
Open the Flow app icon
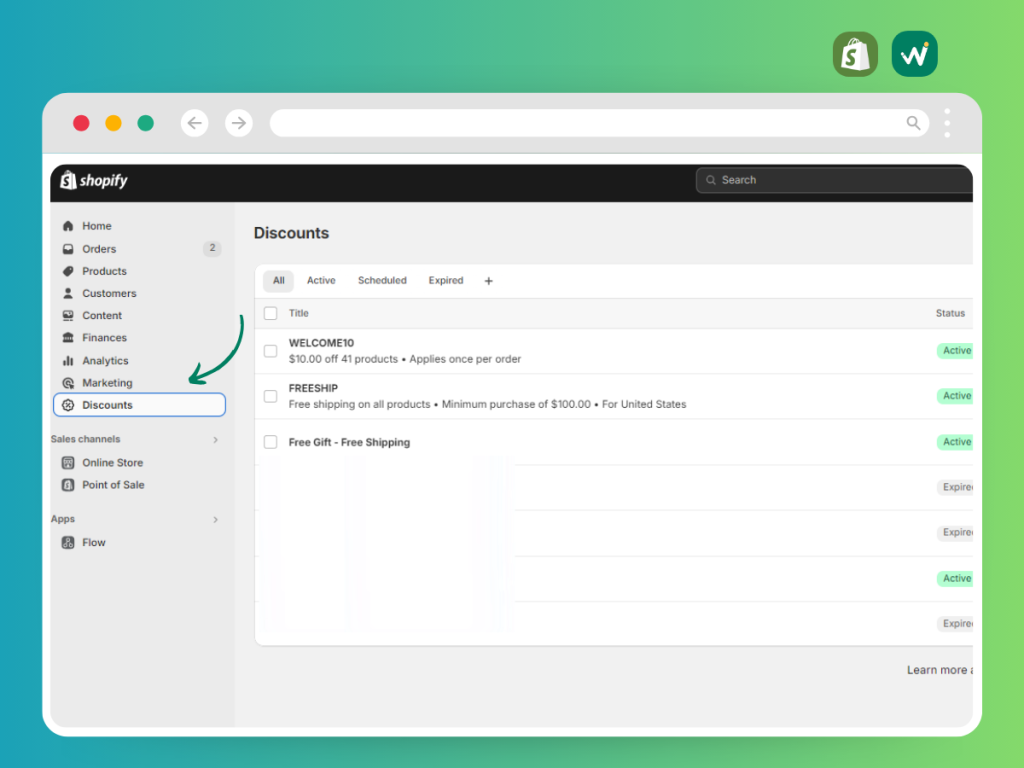click(68, 542)
